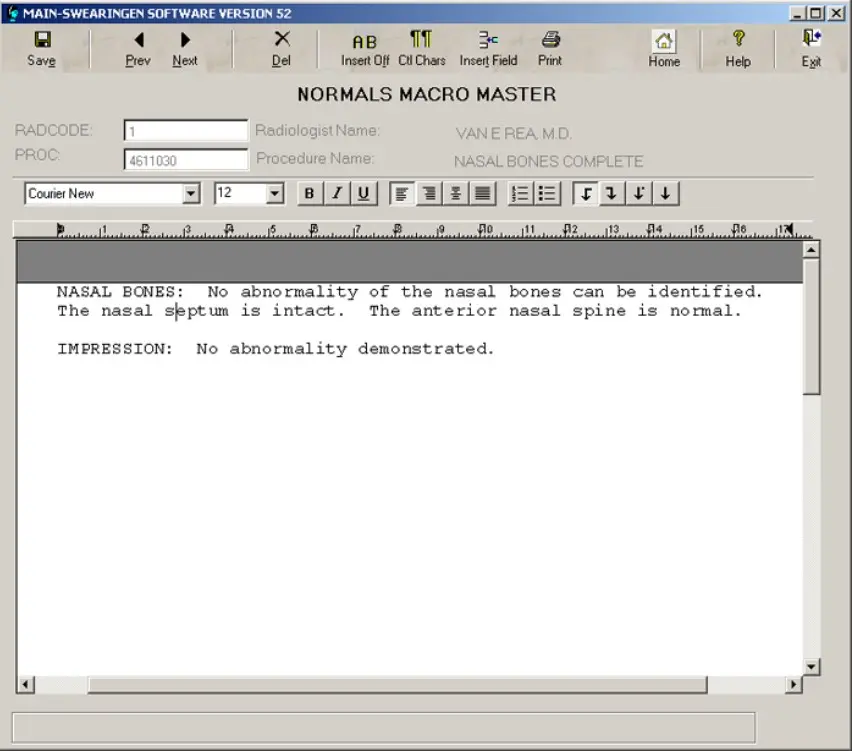Toggle italic formatting
The width and height of the screenshot is (852, 751).
337,194
